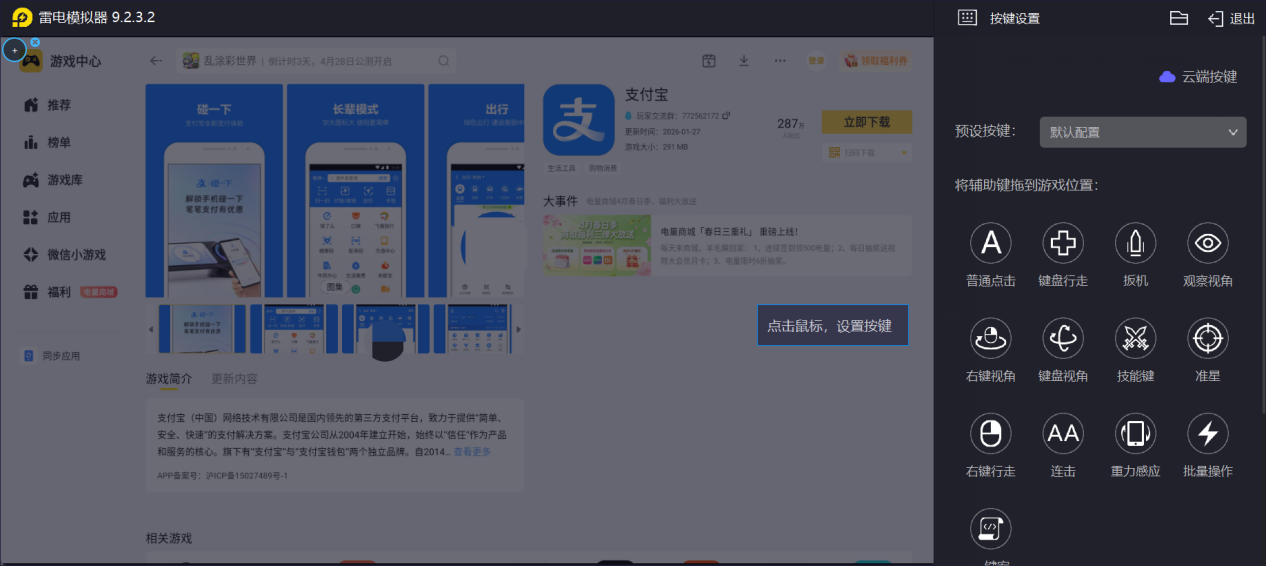Select the 连击 AA combo icon

pos(1063,433)
